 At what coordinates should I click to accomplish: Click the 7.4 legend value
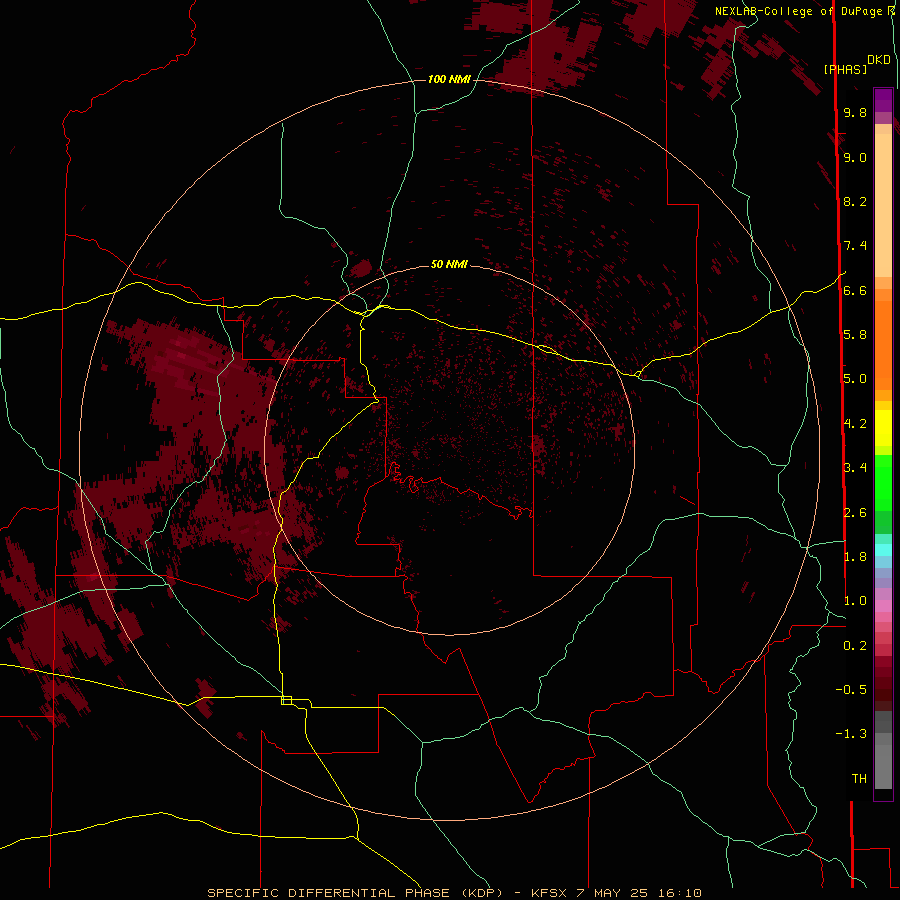(x=855, y=246)
